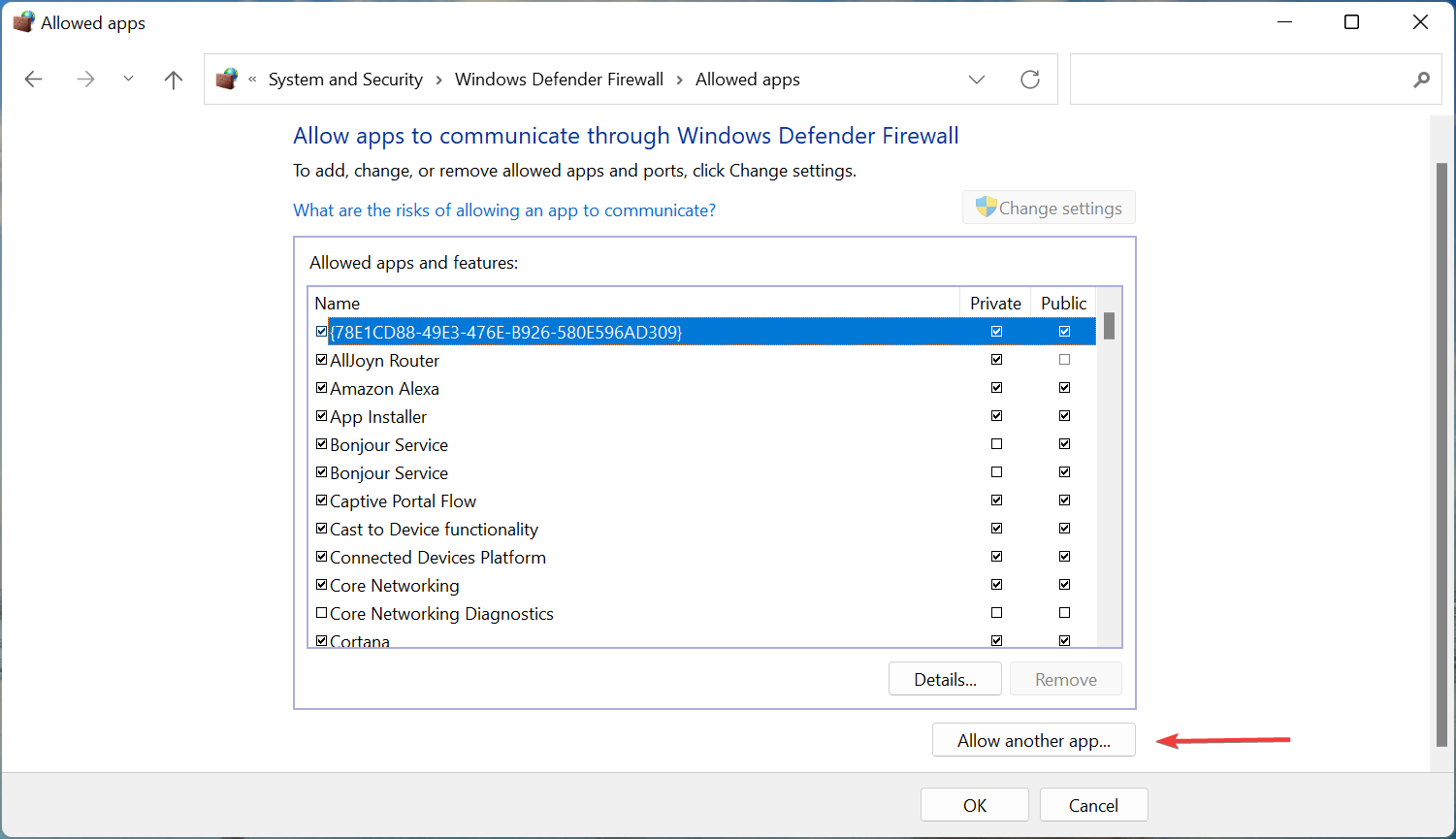Go back with the left arrow button

(x=34, y=80)
